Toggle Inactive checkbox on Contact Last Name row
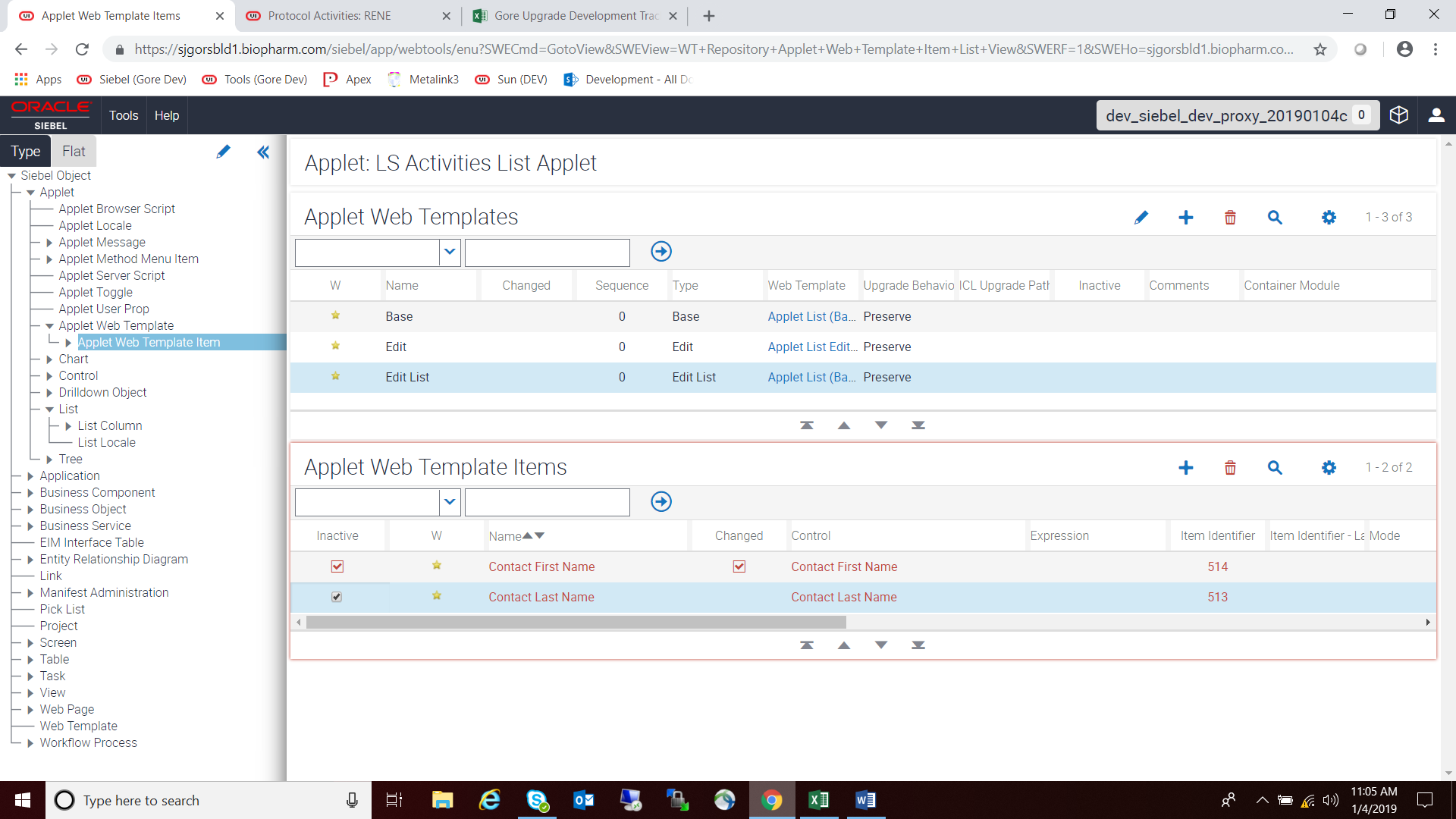Viewport: 1456px width, 819px height. tap(337, 596)
